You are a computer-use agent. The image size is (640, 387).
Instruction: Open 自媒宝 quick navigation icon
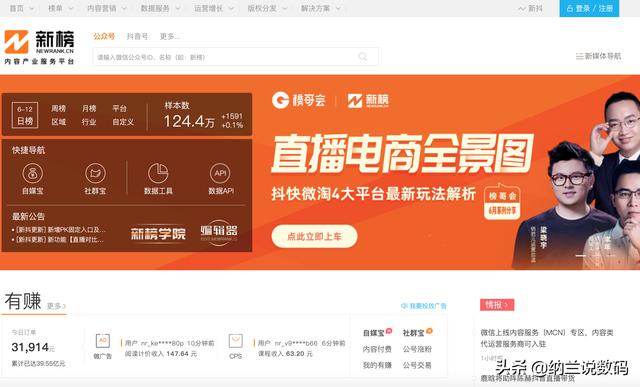[33, 173]
